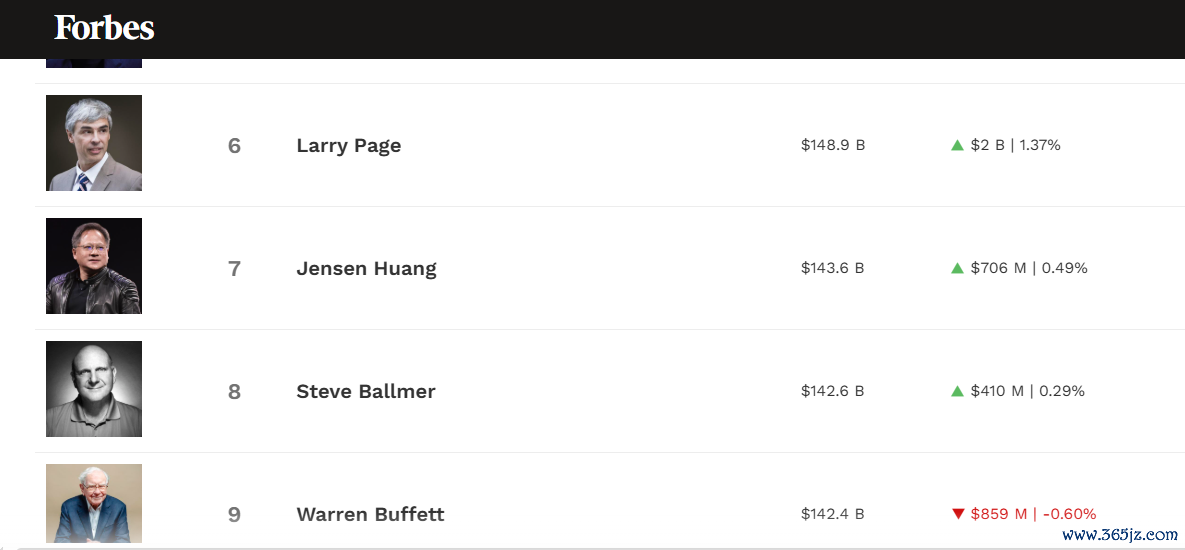Click rank number 6
1185x550 pixels.
(234, 146)
